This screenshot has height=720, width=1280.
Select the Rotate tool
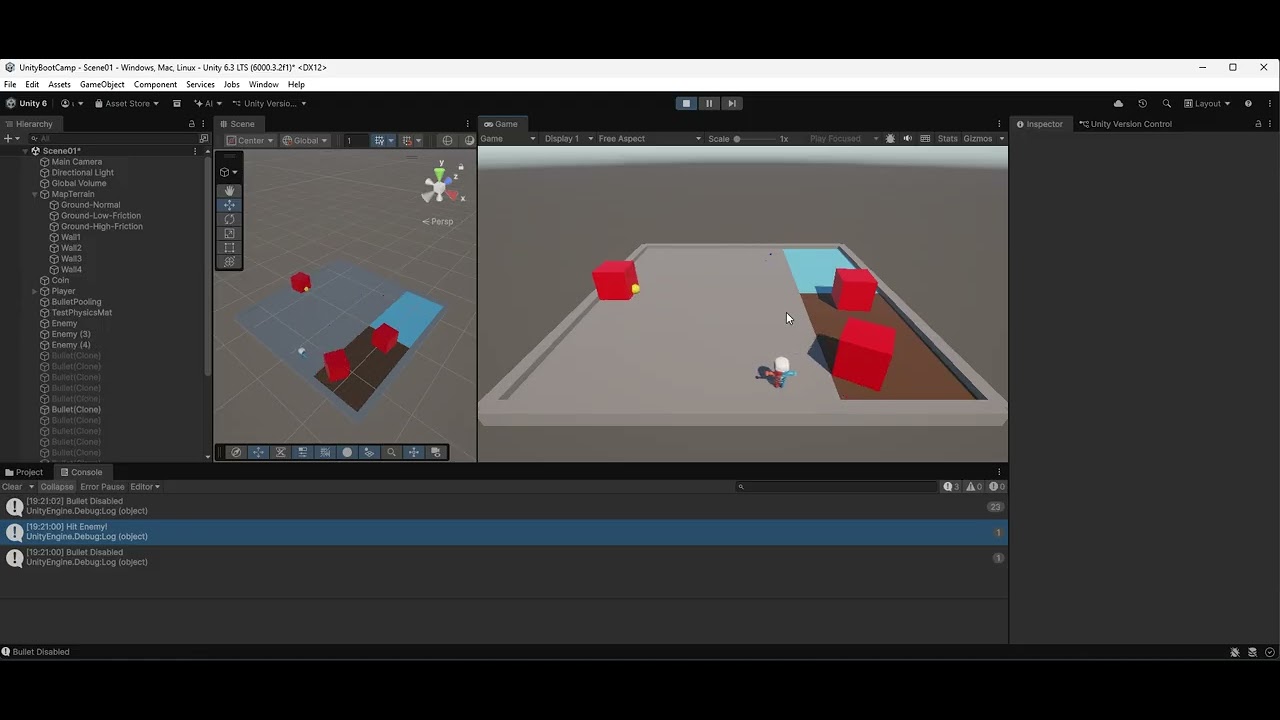pos(229,219)
